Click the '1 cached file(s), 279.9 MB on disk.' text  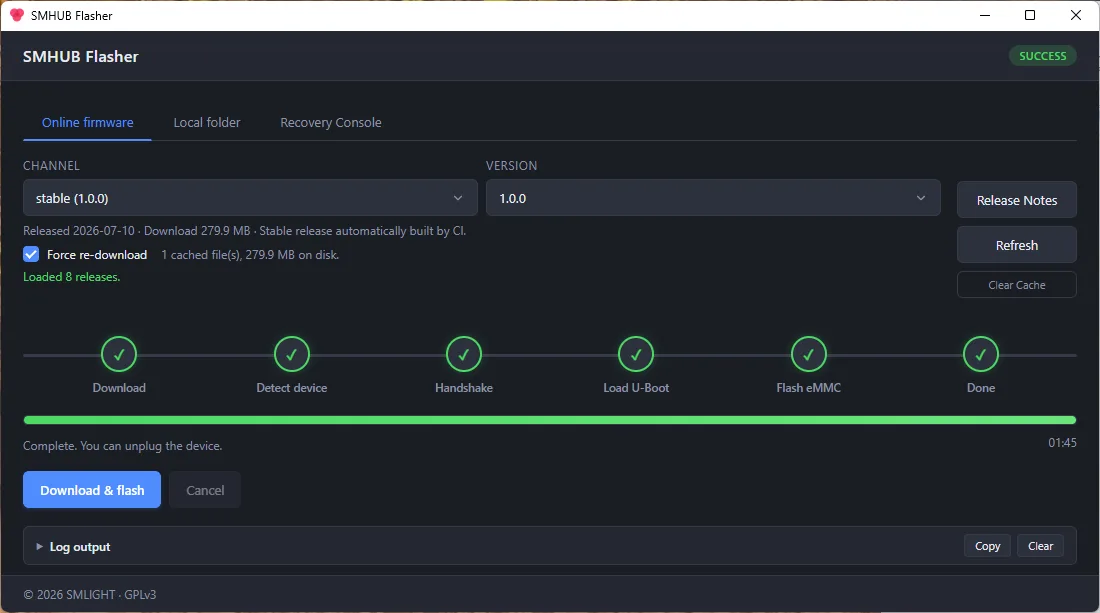250,255
